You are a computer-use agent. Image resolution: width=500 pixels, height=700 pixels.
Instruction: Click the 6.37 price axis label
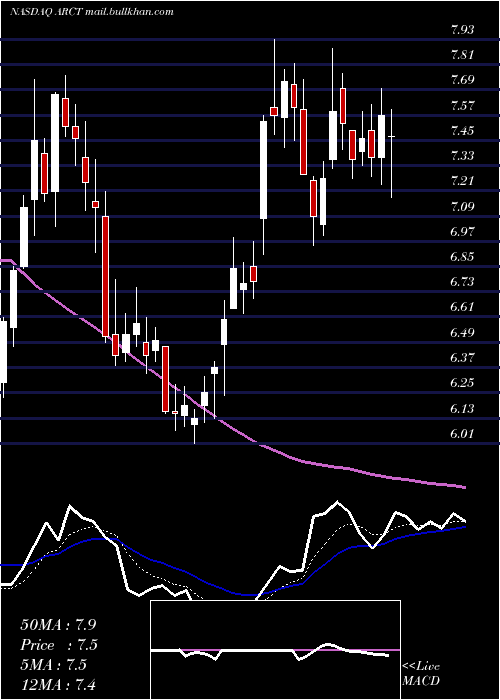(462, 358)
